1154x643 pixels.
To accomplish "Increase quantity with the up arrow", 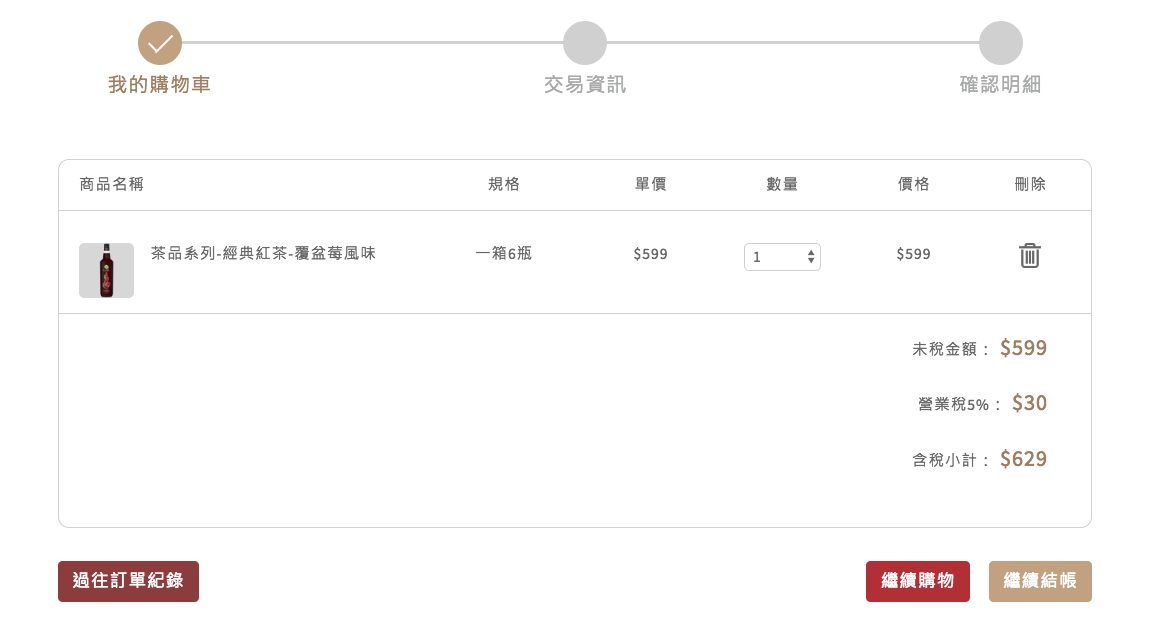I will click(x=810, y=252).
